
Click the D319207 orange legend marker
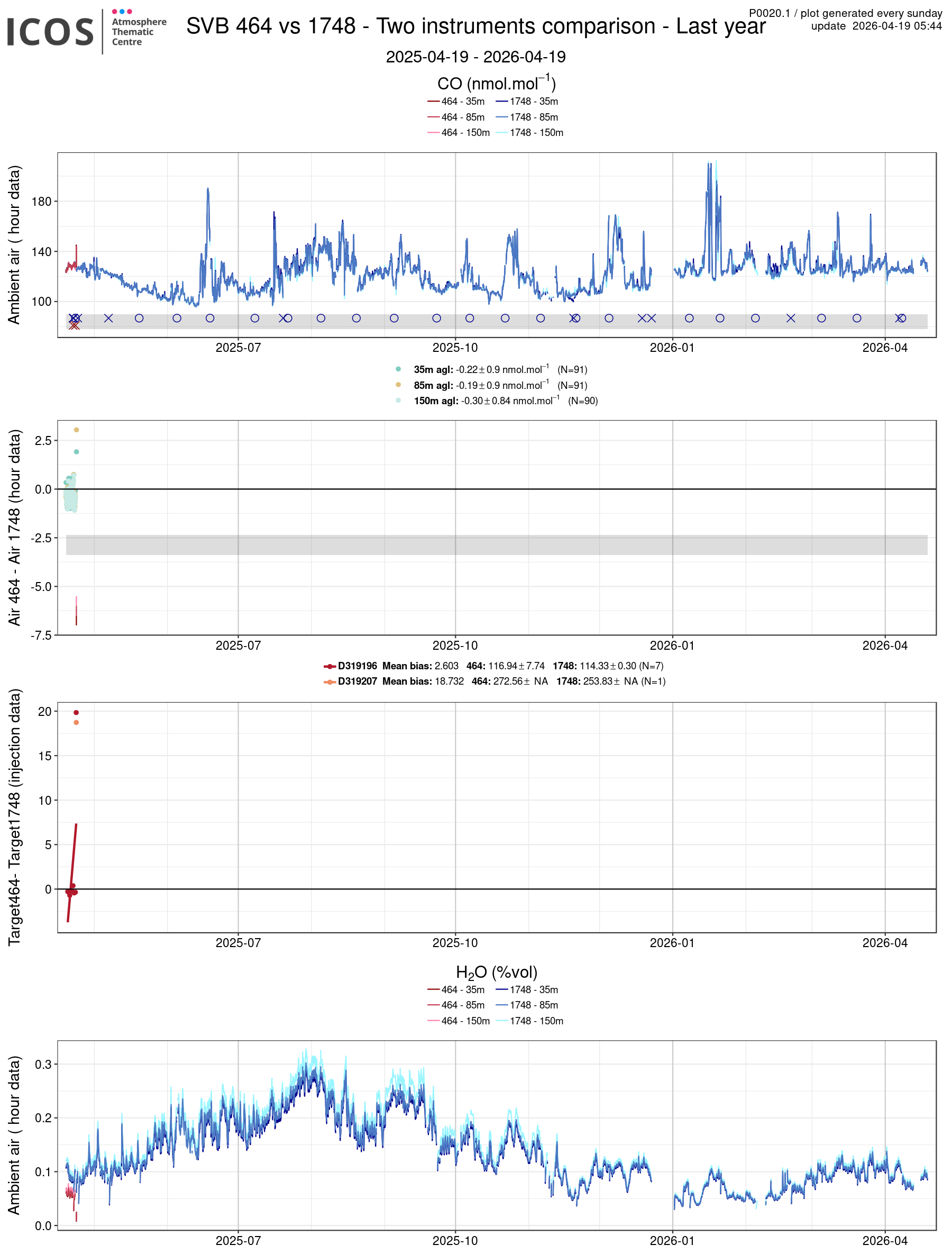[x=330, y=681]
